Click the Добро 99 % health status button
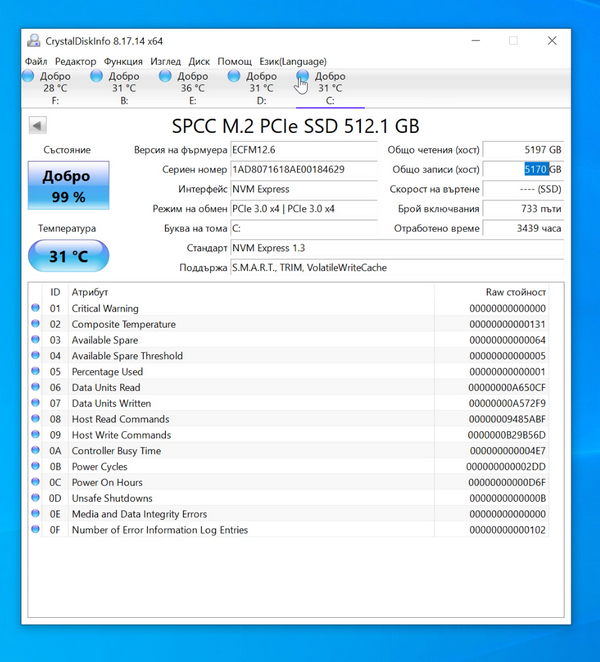 68,185
